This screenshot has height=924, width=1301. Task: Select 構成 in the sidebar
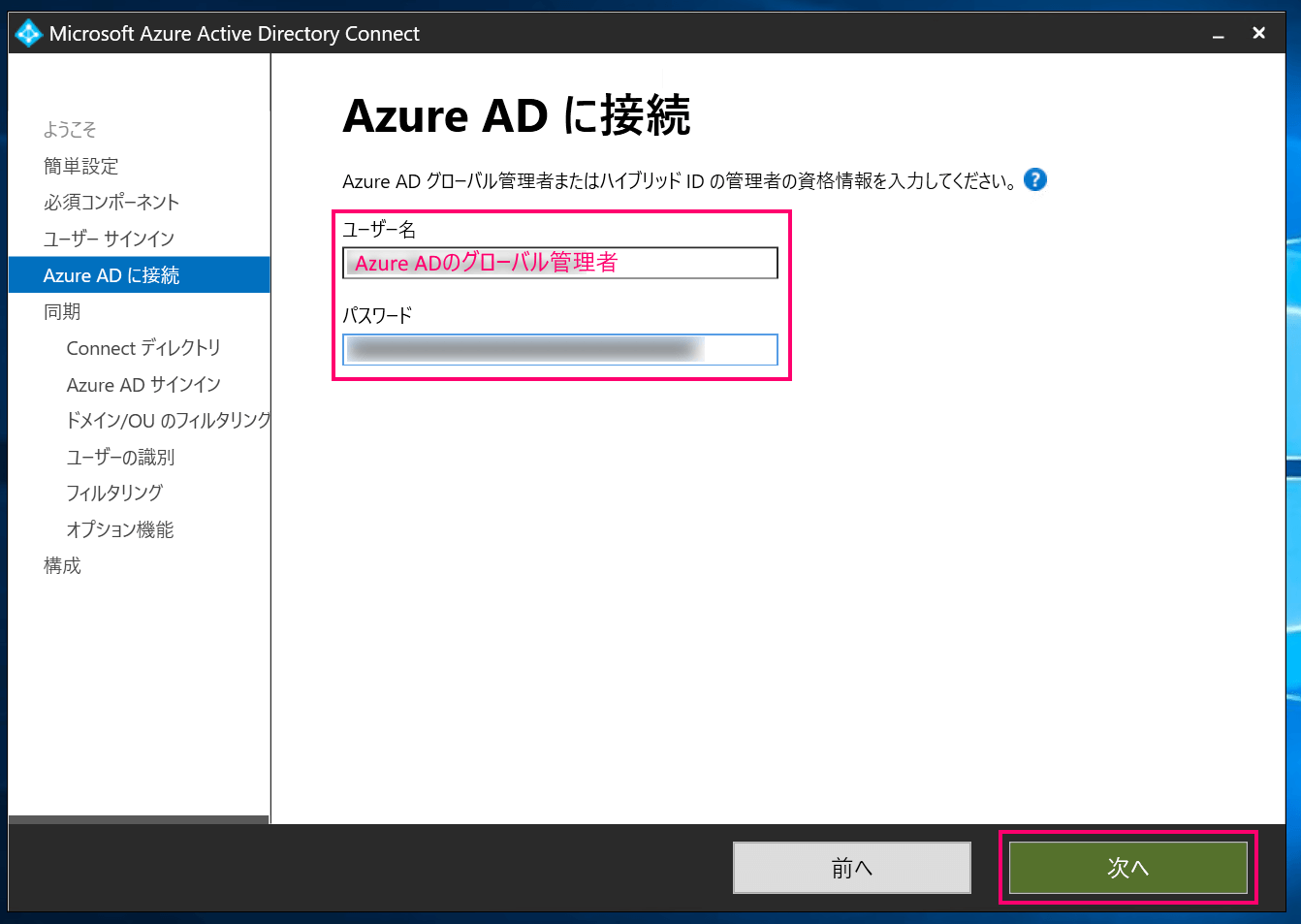(62, 565)
